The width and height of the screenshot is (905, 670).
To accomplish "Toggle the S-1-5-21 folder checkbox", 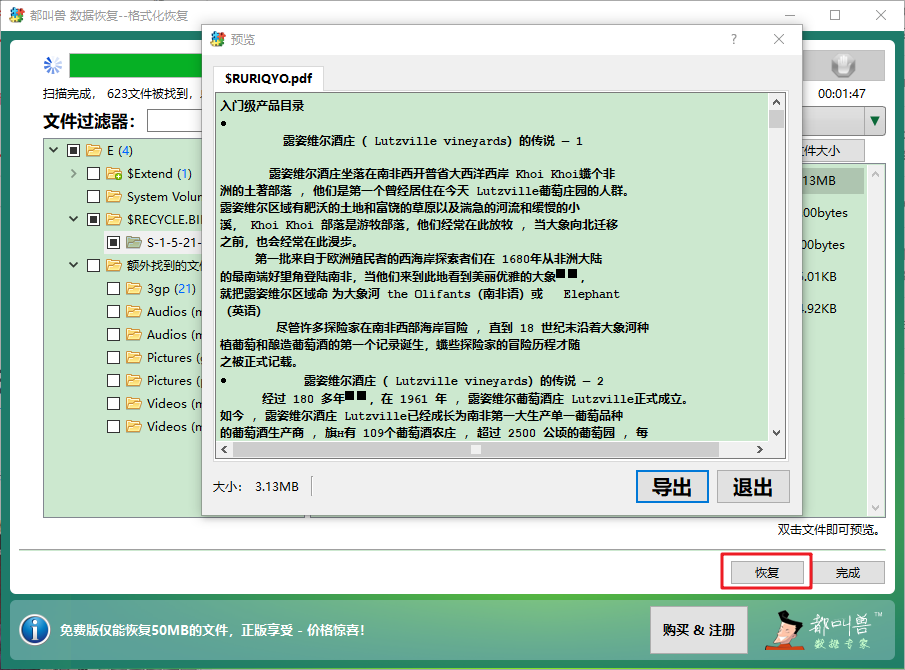I will click(114, 242).
